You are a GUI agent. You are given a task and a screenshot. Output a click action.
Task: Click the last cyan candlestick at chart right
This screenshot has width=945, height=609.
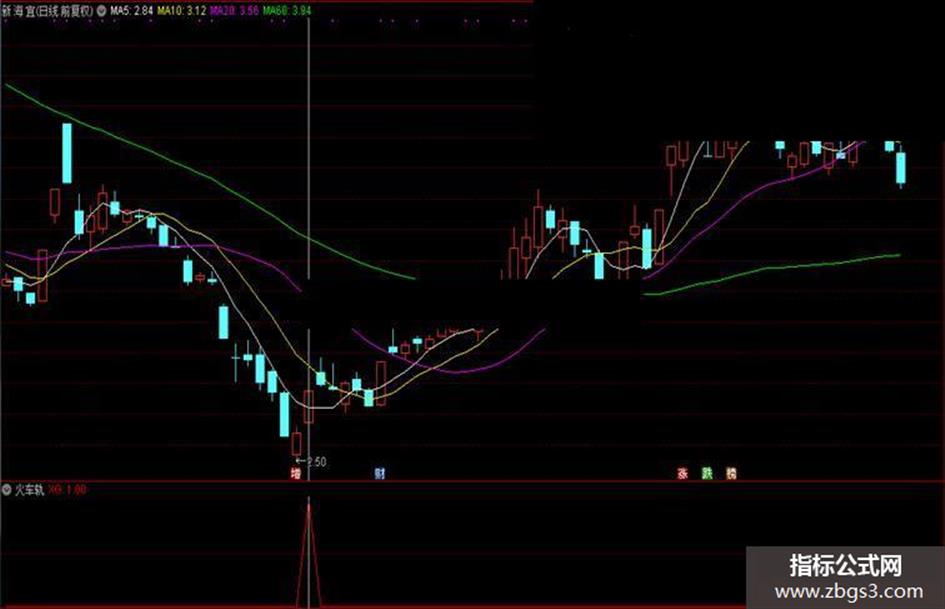901,168
